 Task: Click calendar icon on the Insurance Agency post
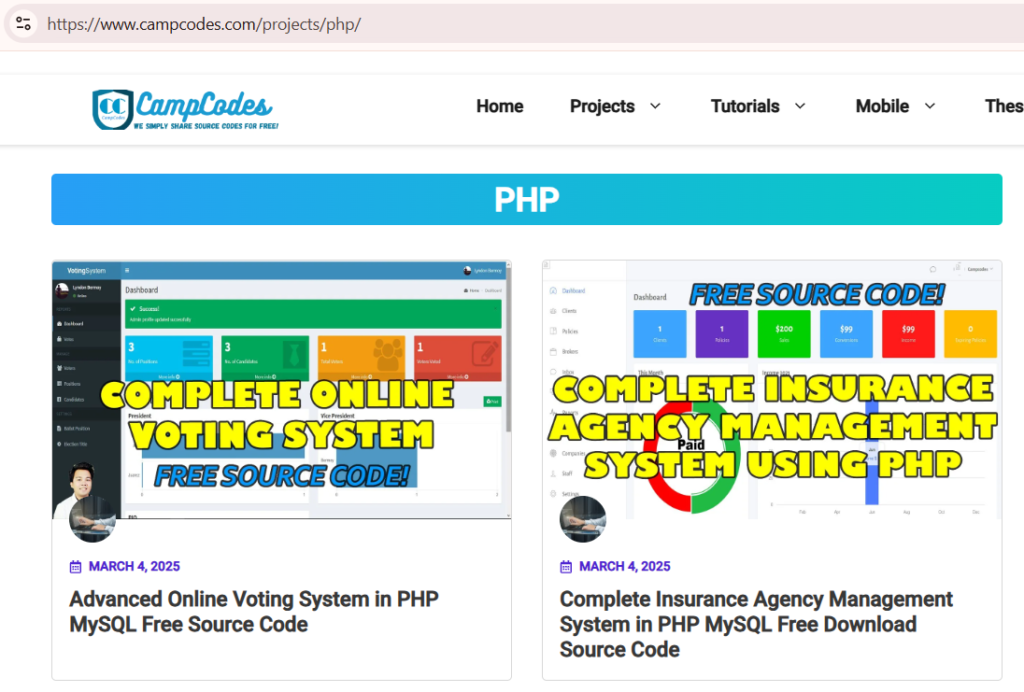566,567
